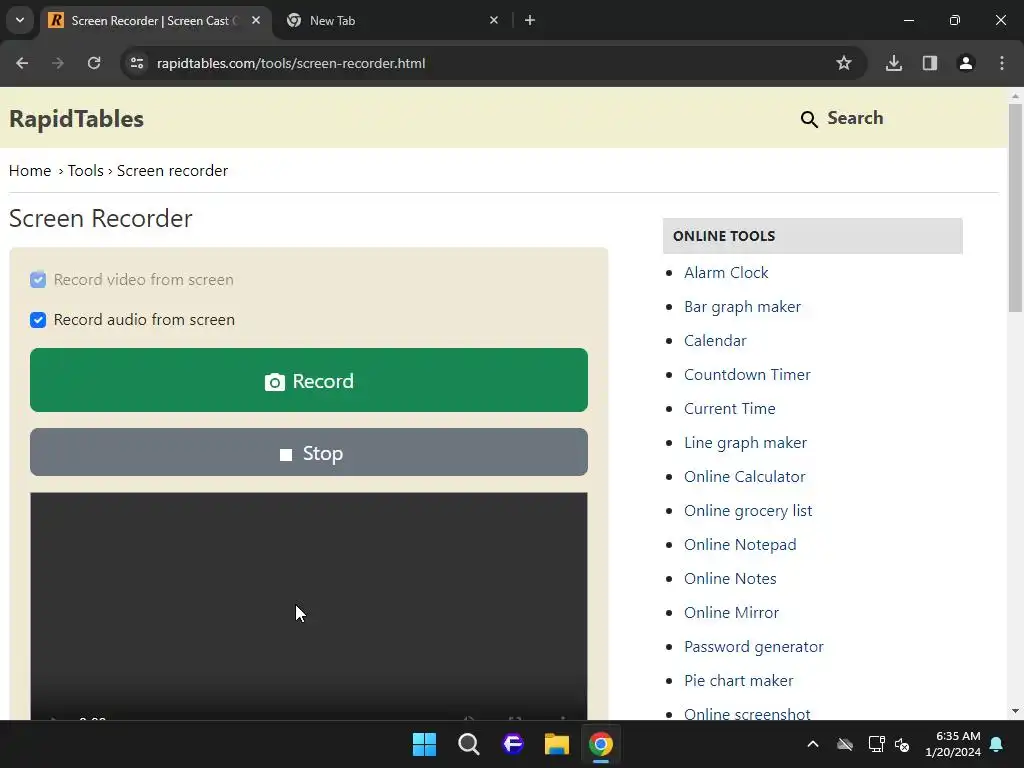Switch to the New Tab tab

point(392,20)
